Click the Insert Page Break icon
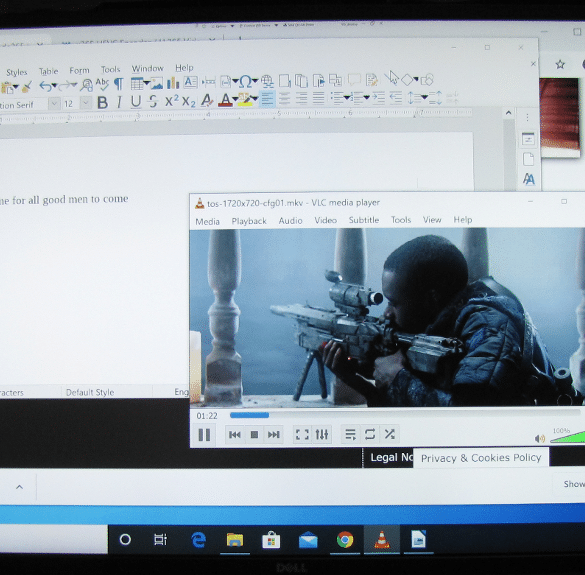The width and height of the screenshot is (585, 575). pos(209,82)
